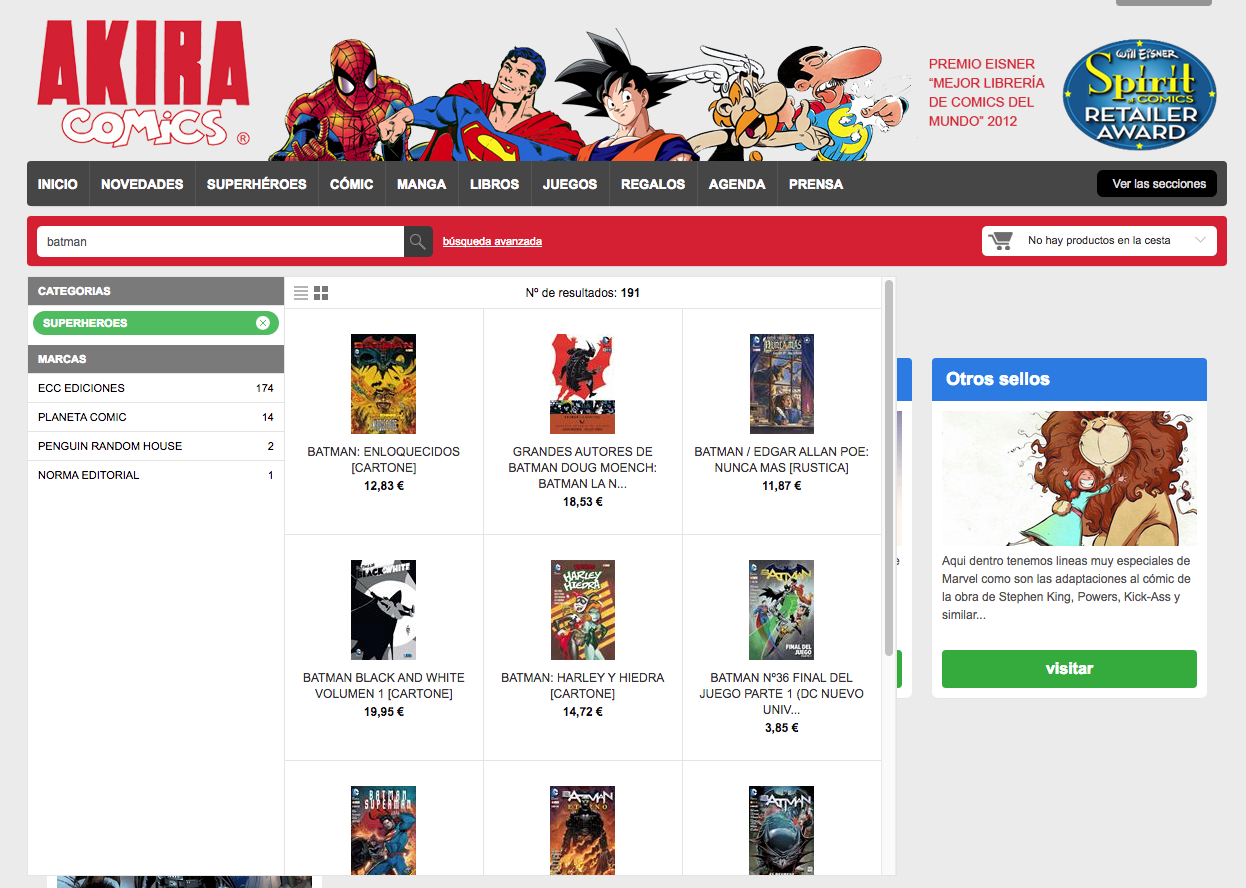
Task: Go to the SUPERHÉROES menu section
Action: point(257,184)
